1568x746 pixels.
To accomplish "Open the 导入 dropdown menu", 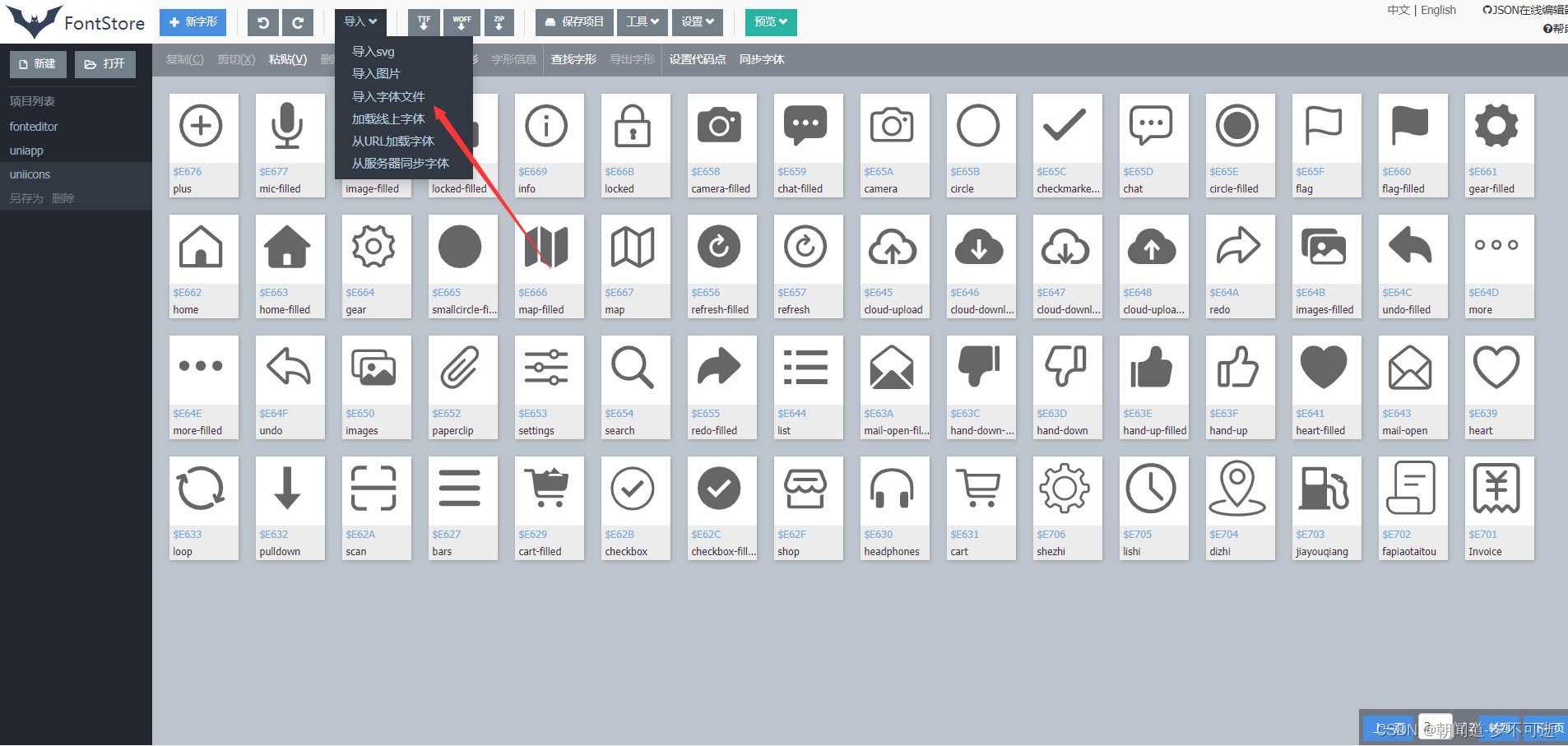I will click(x=360, y=22).
